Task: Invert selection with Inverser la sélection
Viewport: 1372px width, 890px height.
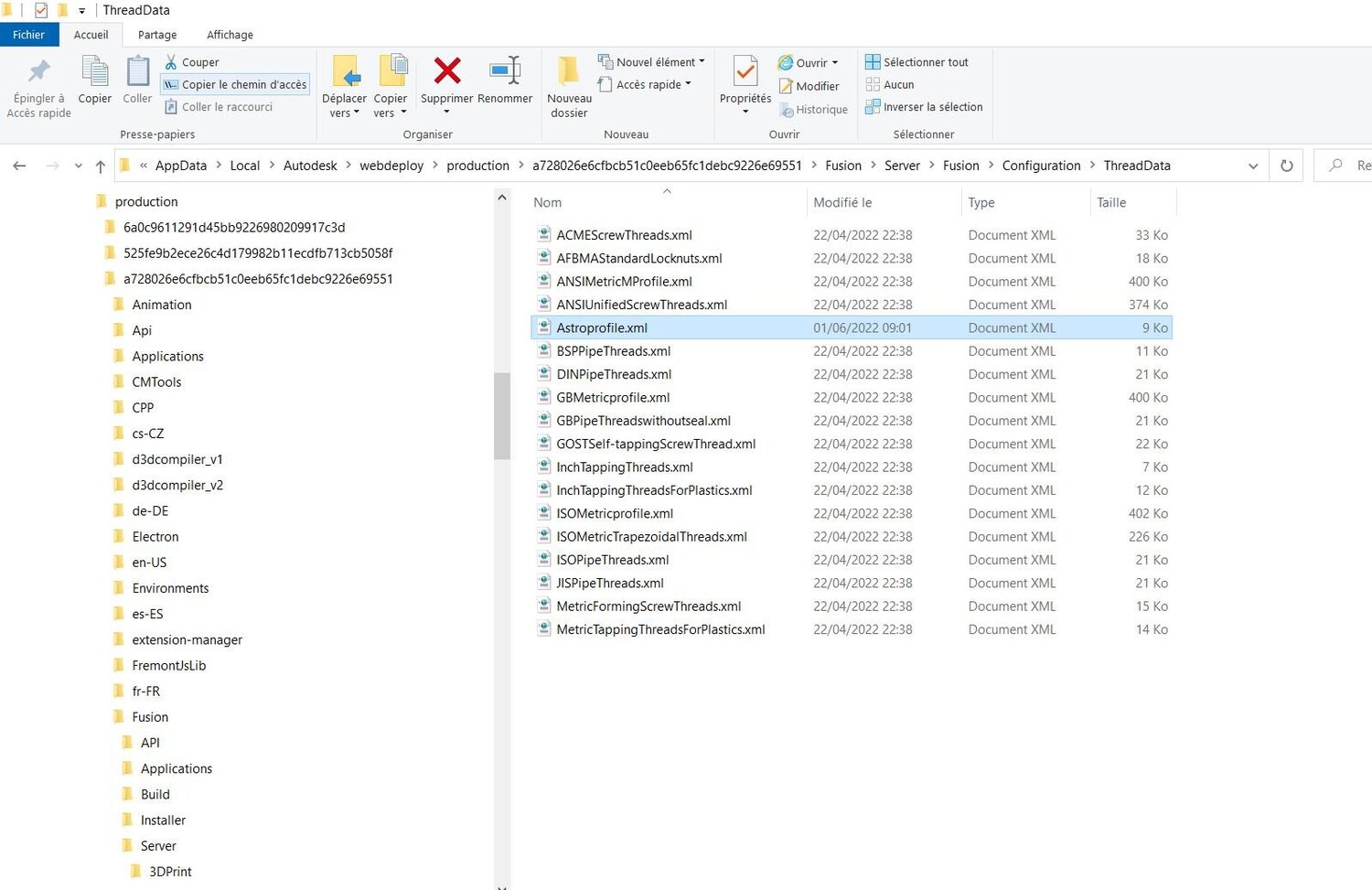Action: pyautogui.click(x=924, y=107)
